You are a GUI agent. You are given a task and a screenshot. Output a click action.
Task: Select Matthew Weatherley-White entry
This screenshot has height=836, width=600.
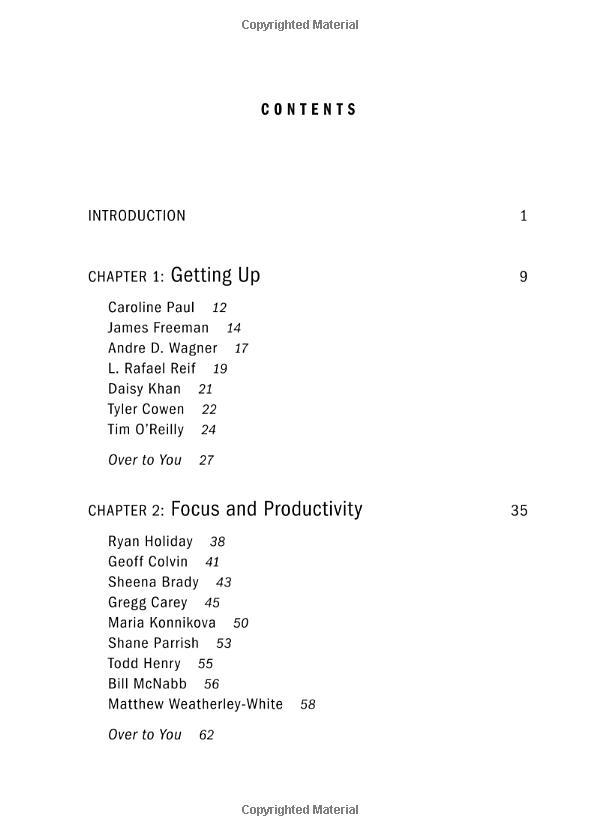(195, 704)
